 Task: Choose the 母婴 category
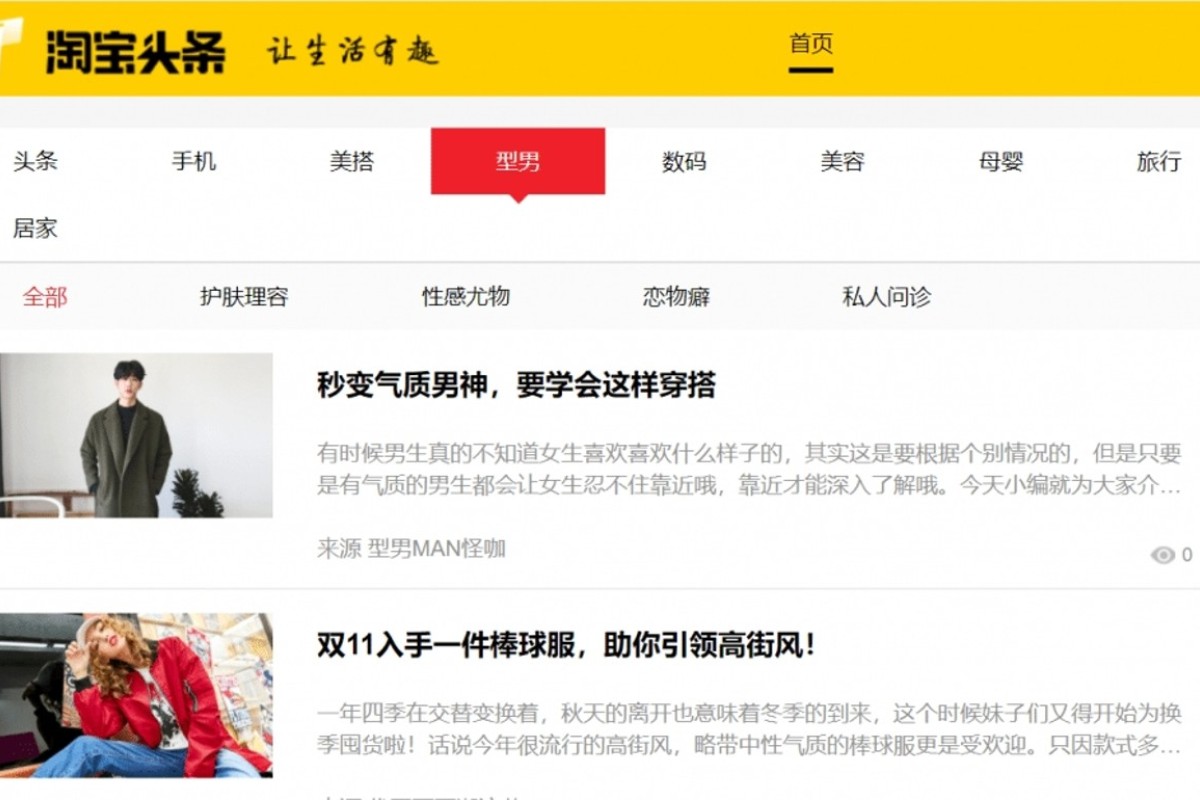[1001, 161]
